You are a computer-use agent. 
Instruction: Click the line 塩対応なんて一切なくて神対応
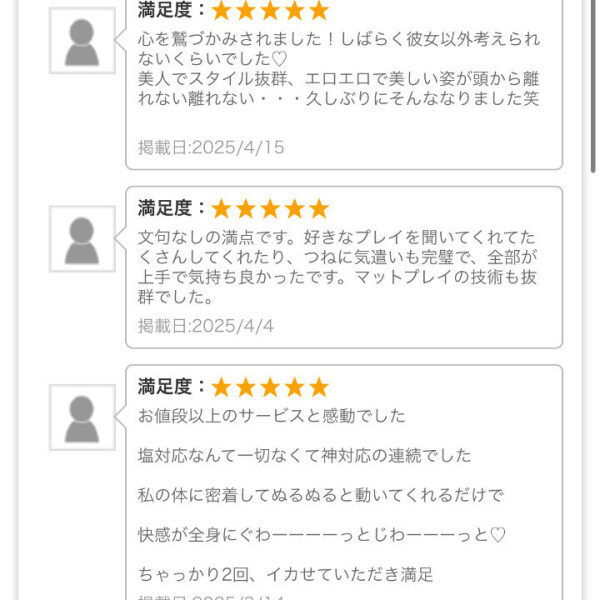tap(304, 456)
